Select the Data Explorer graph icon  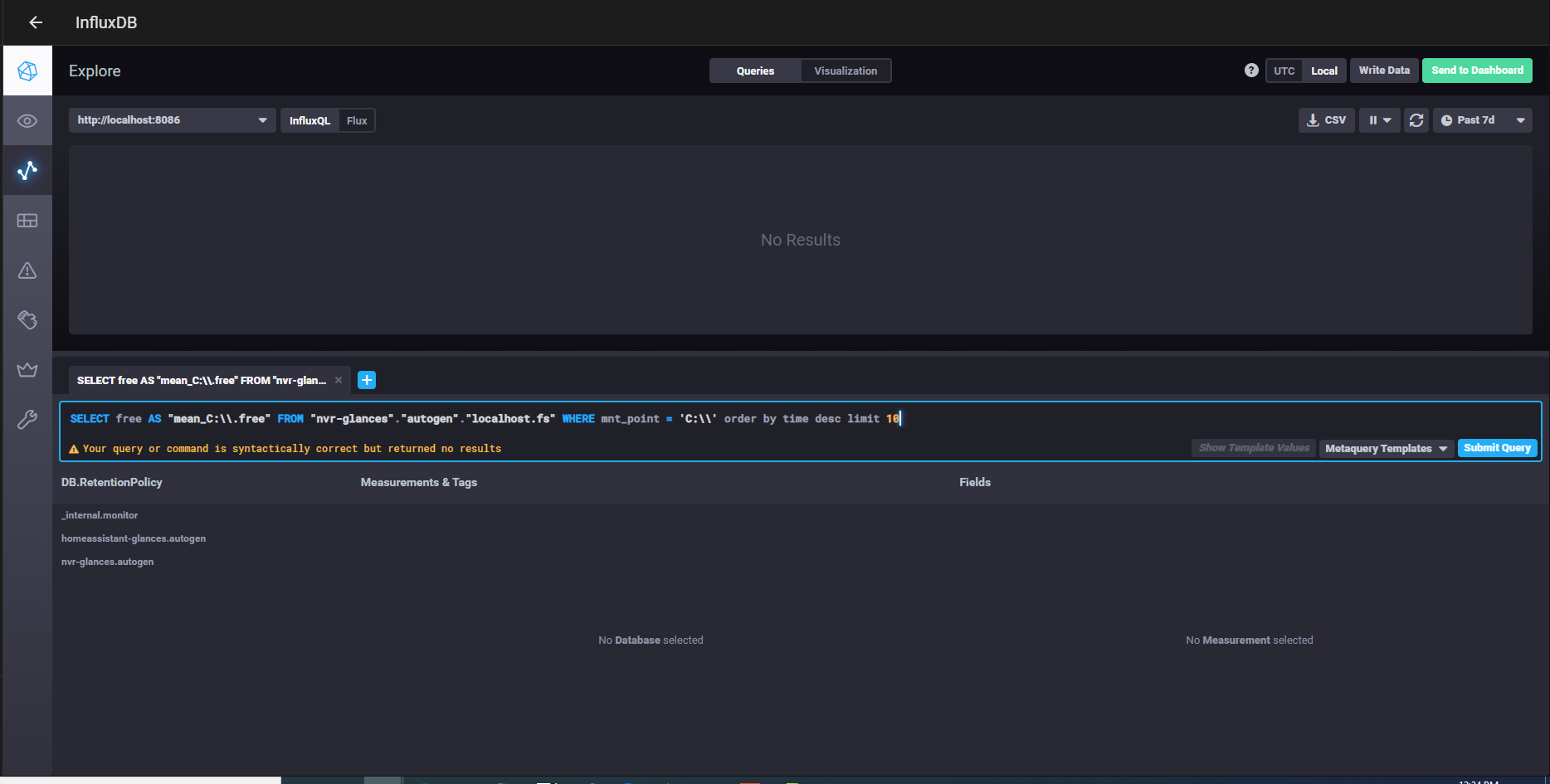coord(27,170)
